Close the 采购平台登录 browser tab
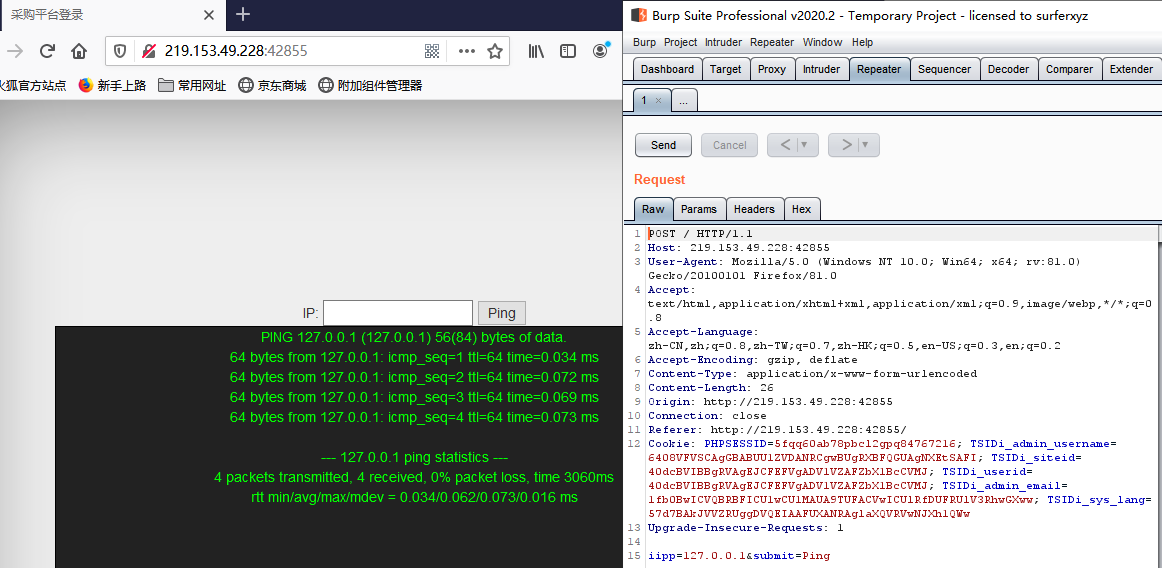Screen dimensions: 1162x568 [209, 15]
